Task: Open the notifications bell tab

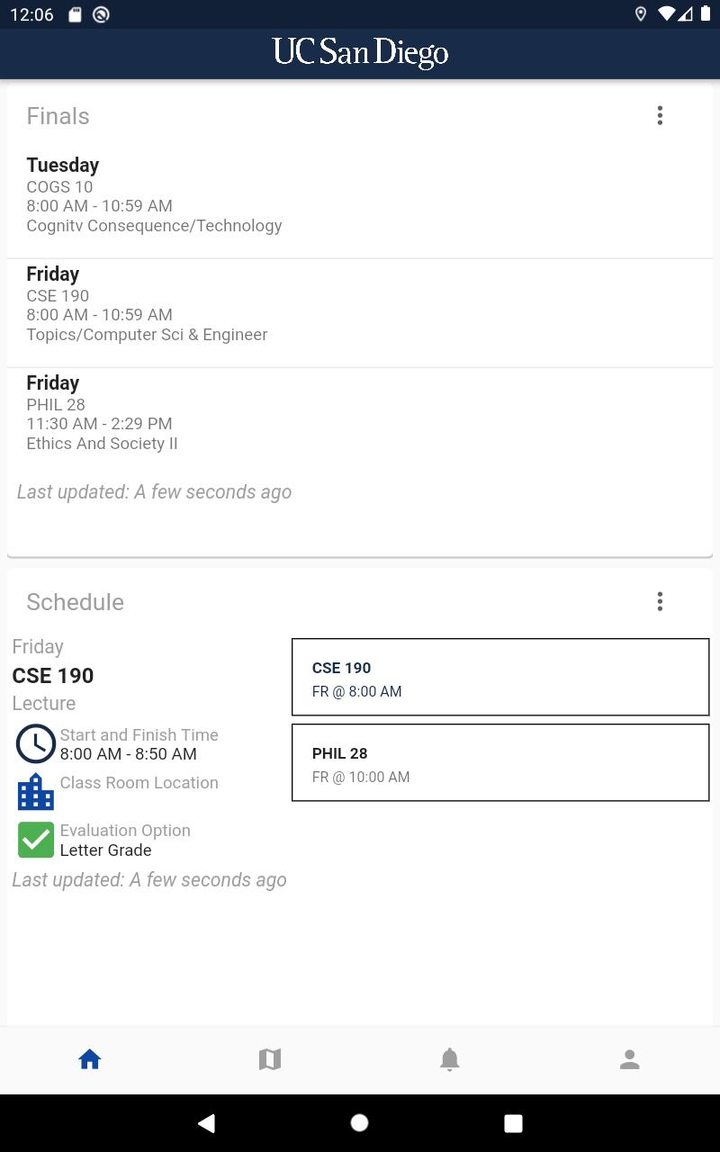Action: pos(450,1059)
